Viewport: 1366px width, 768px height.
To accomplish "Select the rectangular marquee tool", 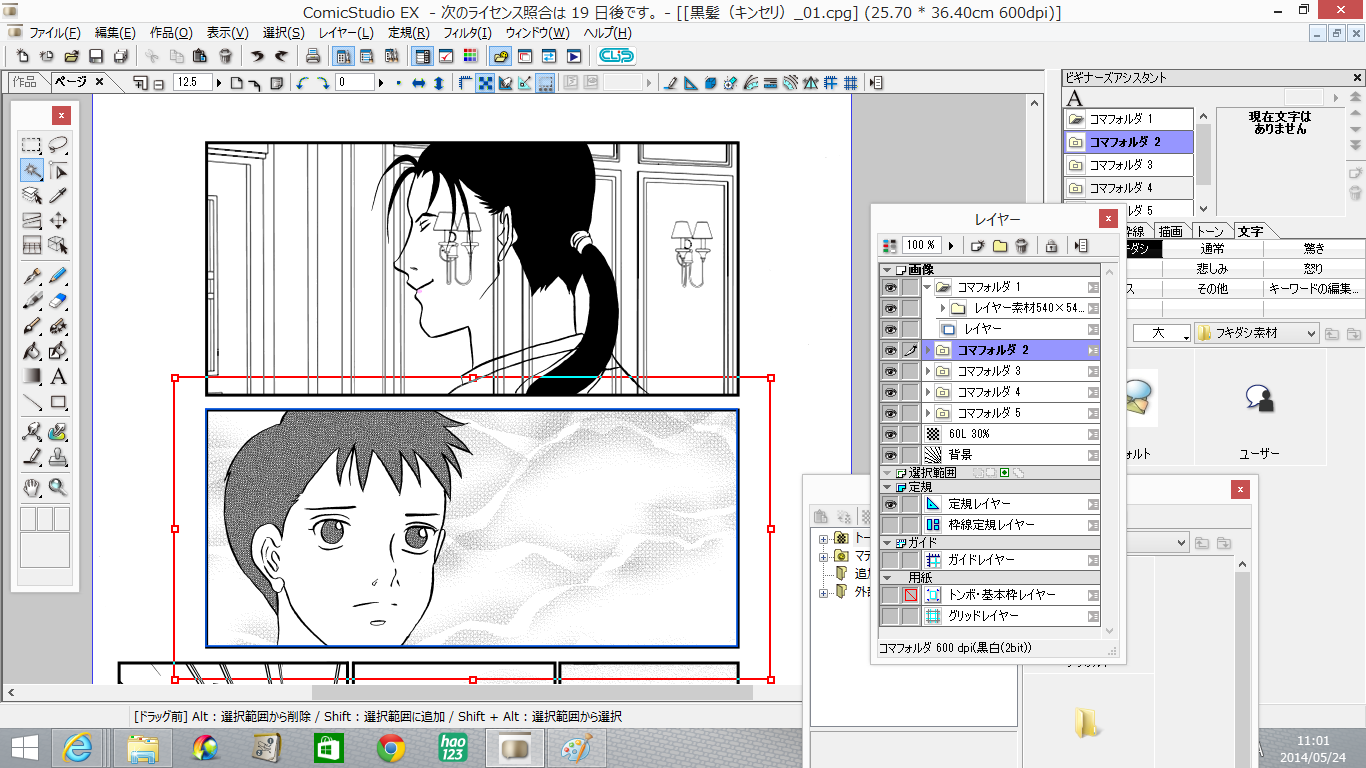I will (x=32, y=144).
